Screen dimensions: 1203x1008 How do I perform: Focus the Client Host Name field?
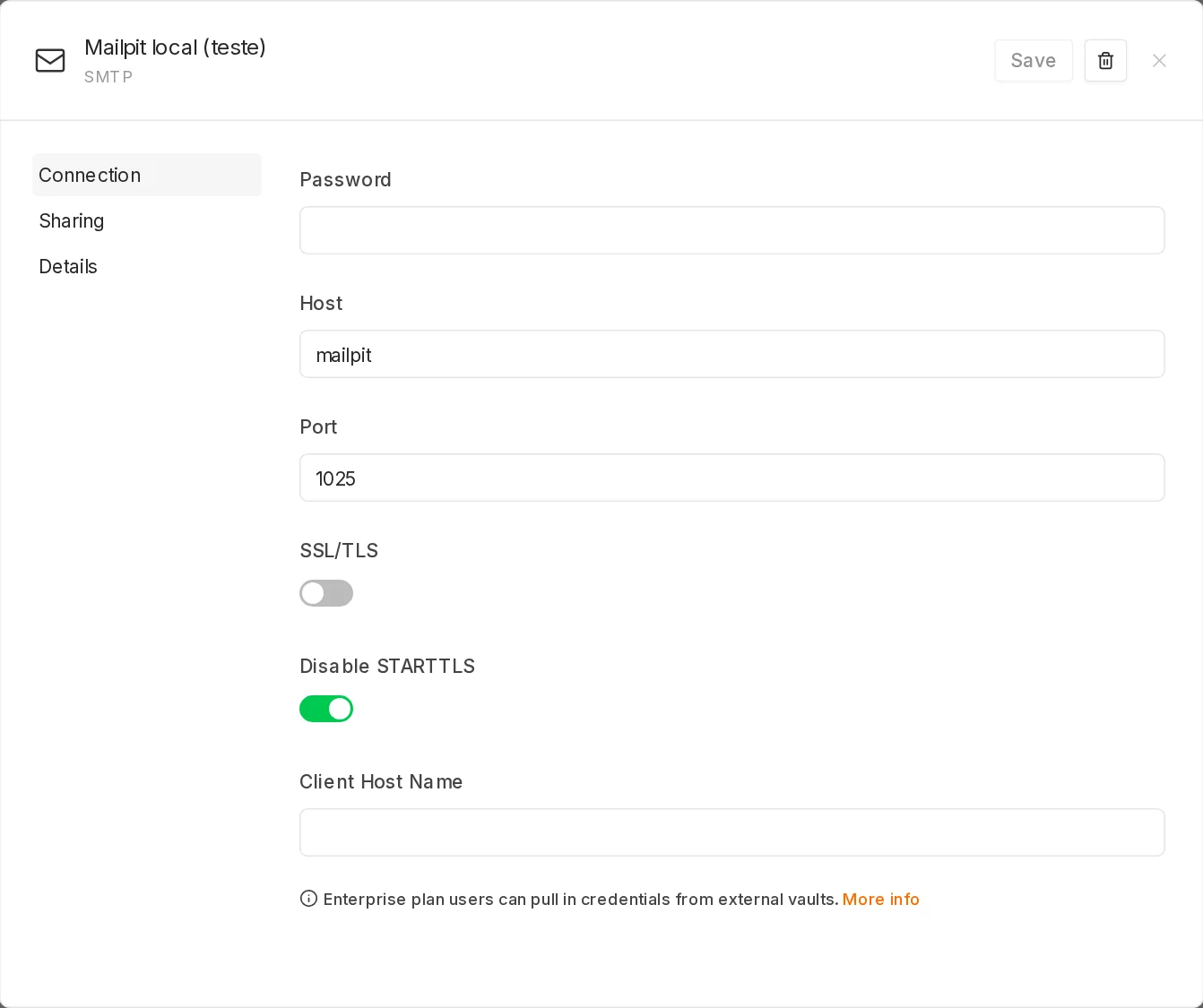pyautogui.click(x=732, y=832)
